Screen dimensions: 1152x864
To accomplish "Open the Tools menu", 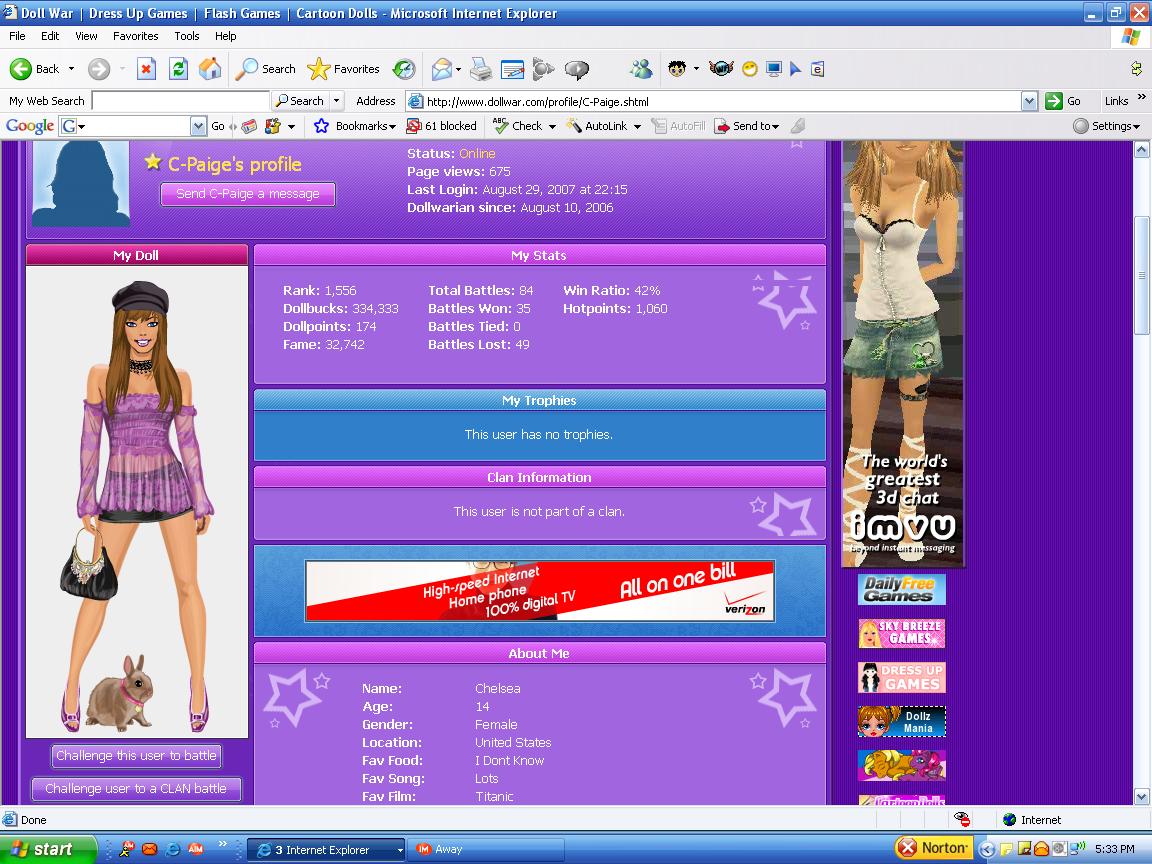I will 187,36.
